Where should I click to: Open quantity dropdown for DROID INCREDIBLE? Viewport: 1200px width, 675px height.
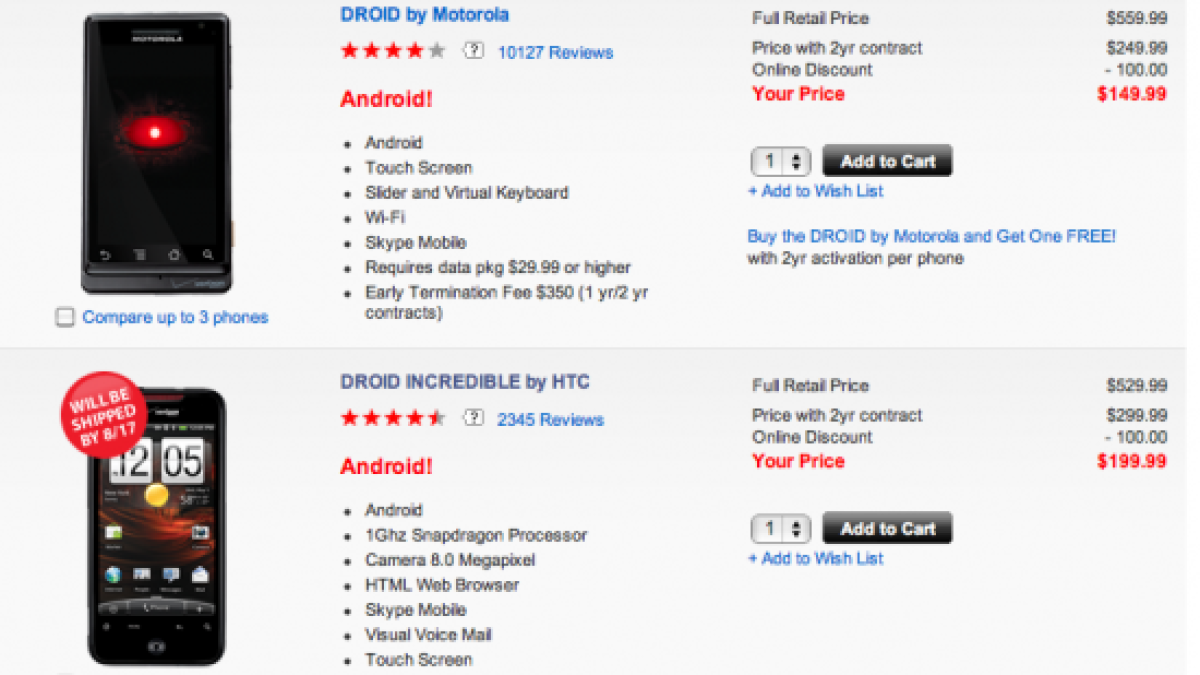coord(781,529)
